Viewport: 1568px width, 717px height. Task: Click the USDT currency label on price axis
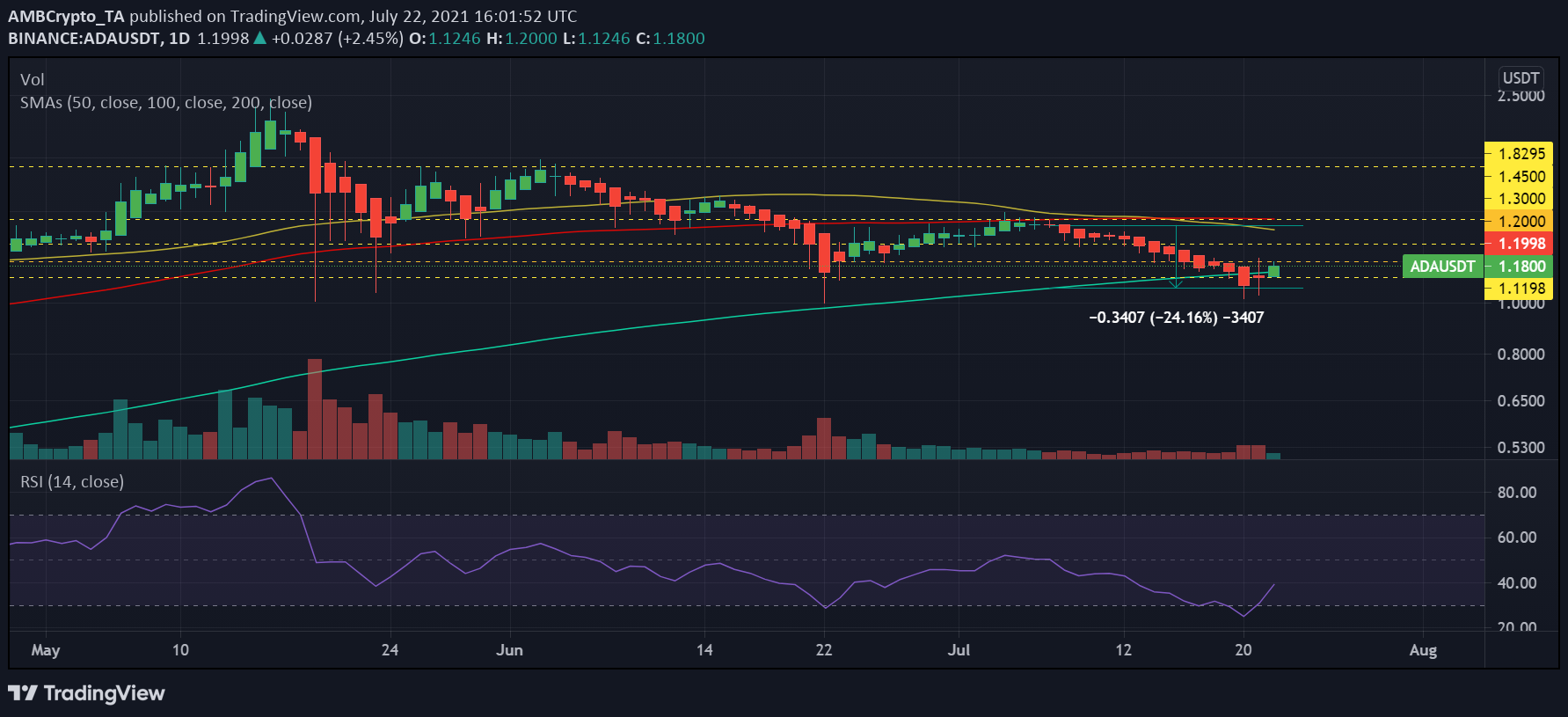[x=1521, y=77]
